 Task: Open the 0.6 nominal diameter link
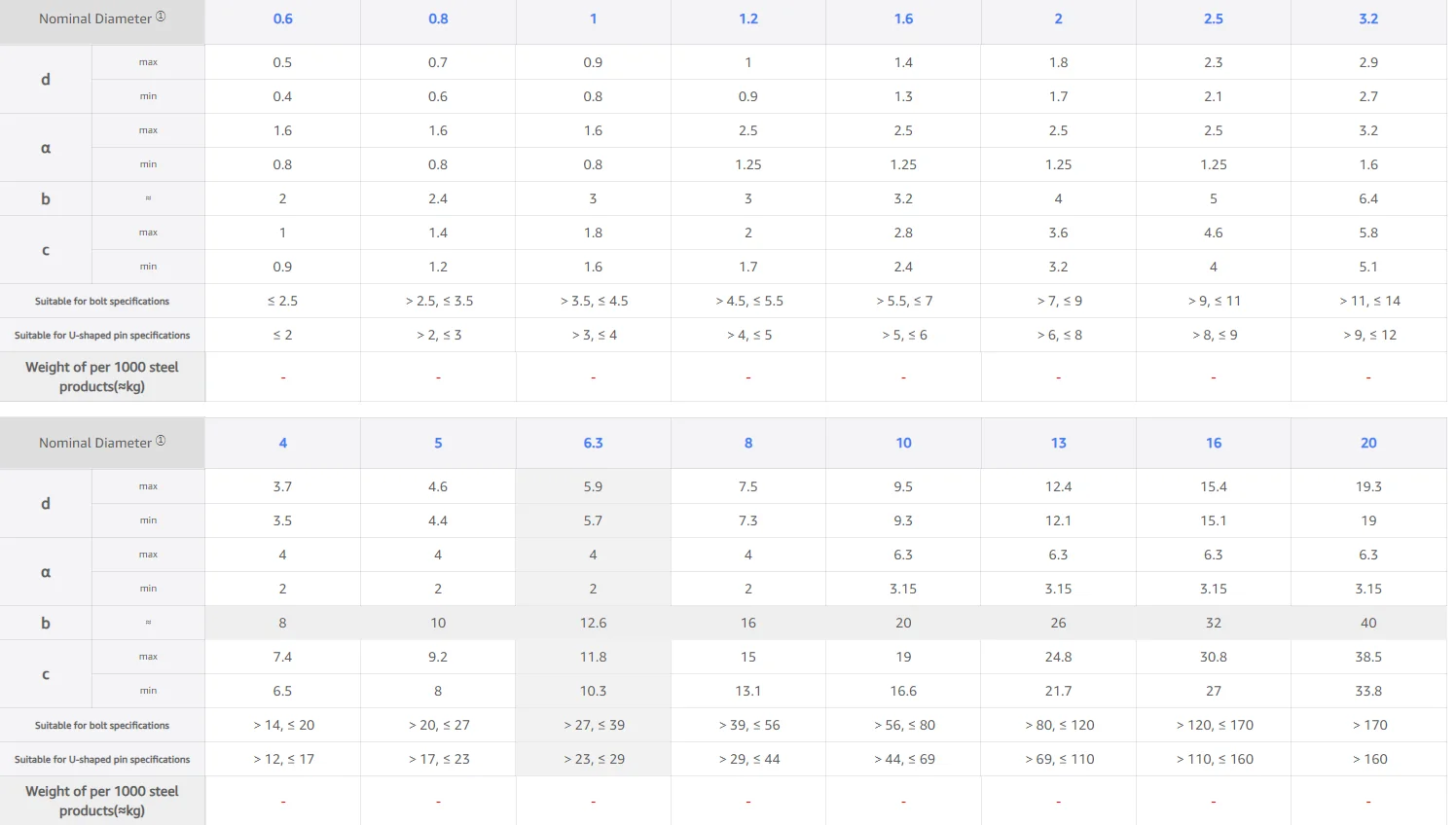point(282,18)
